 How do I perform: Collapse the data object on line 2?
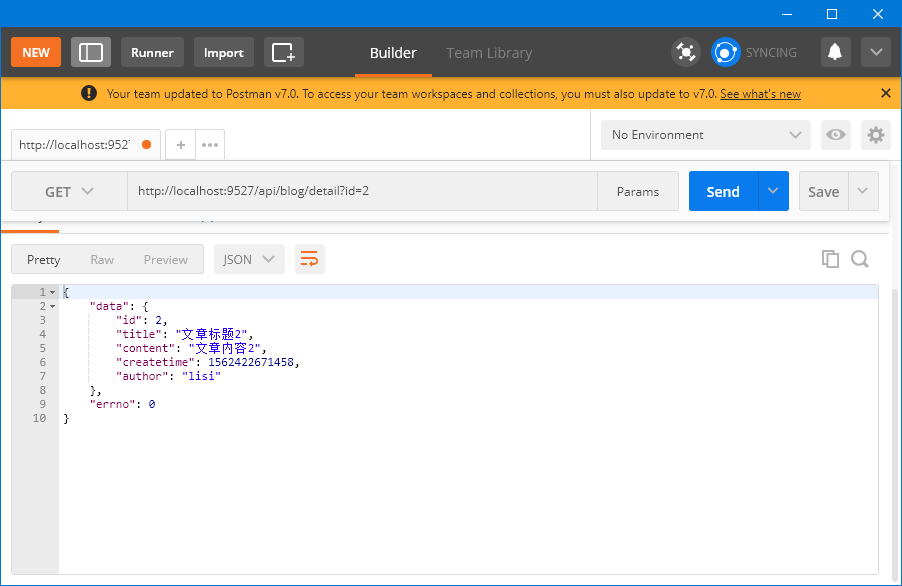click(52, 307)
